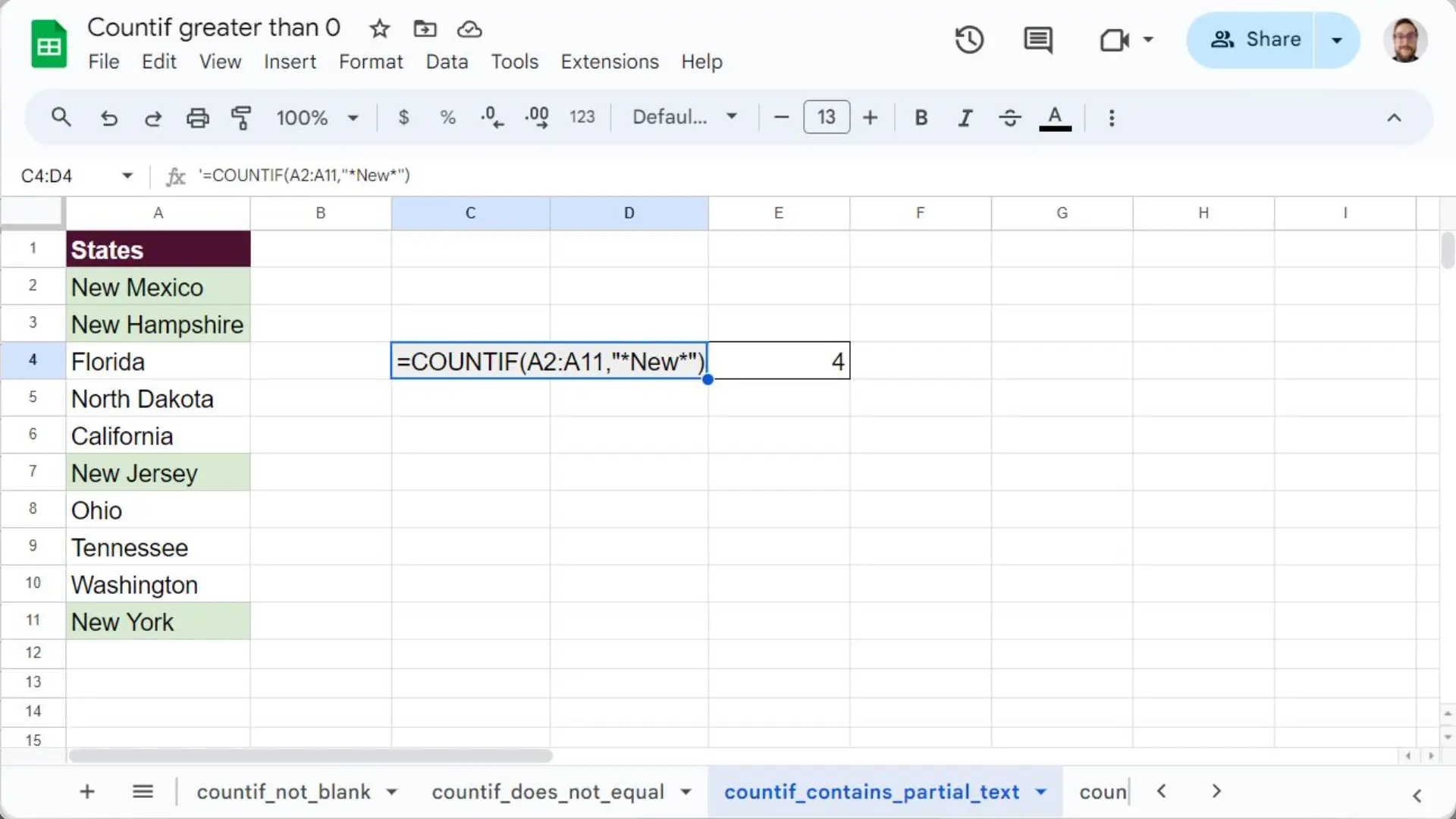Open version history clock icon
The height and width of the screenshot is (819, 1456).
(969, 39)
